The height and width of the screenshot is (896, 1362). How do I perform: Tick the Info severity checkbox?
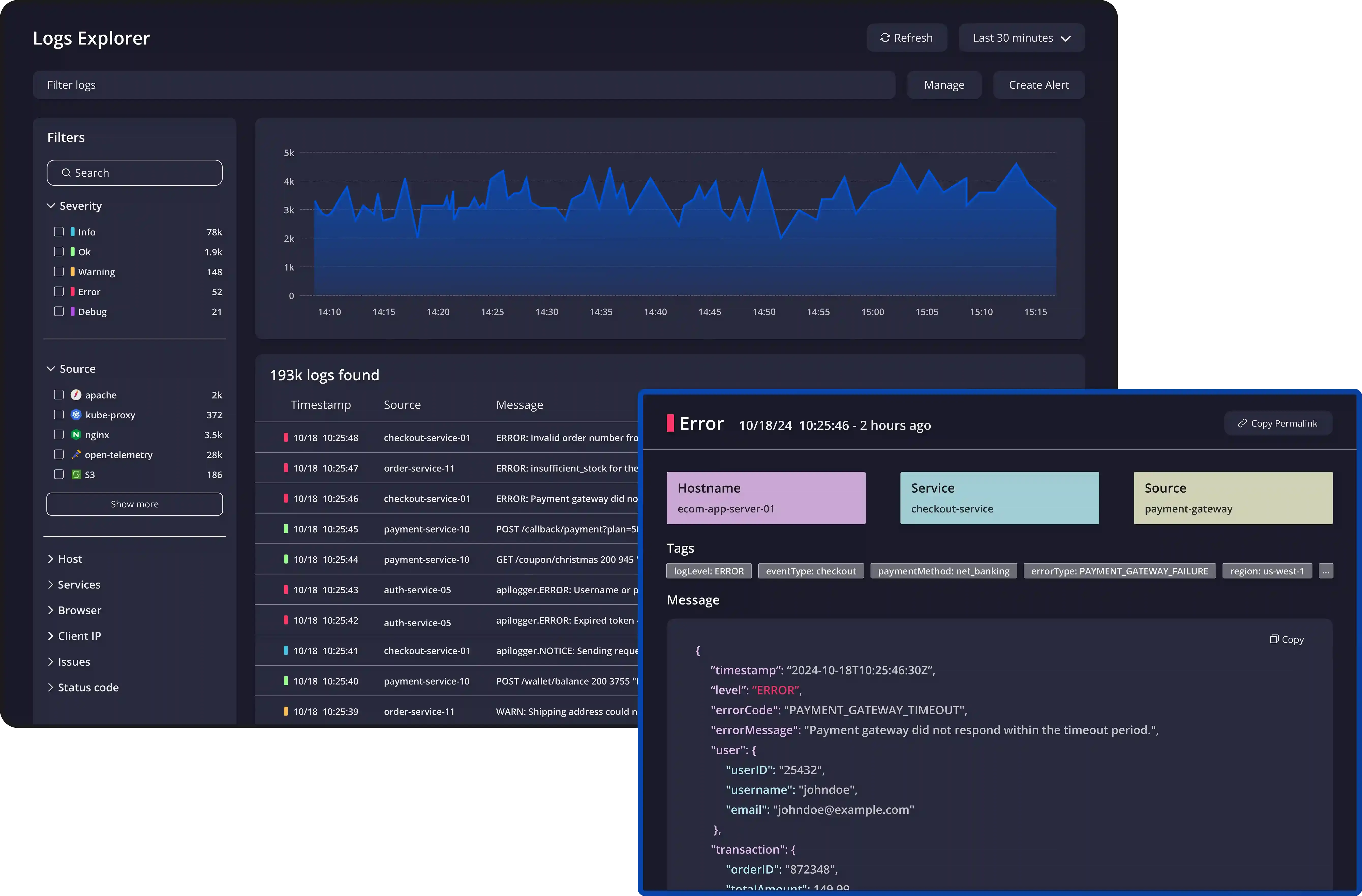pyautogui.click(x=58, y=232)
